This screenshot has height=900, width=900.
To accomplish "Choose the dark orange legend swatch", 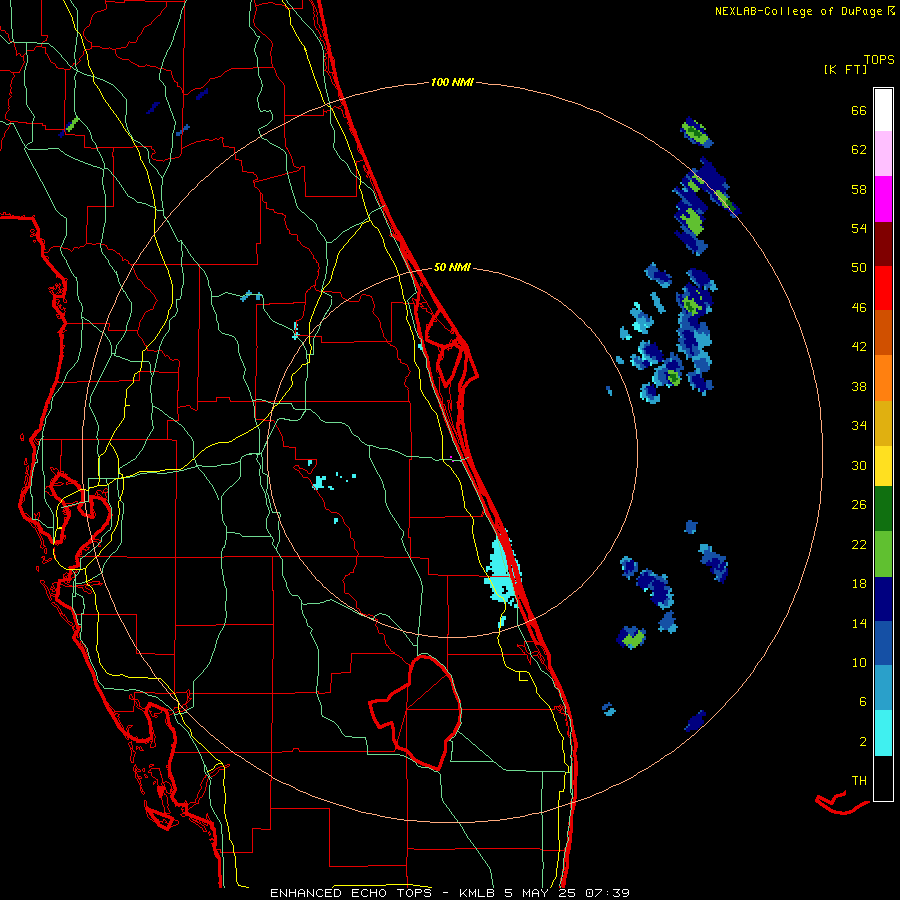I will click(883, 332).
